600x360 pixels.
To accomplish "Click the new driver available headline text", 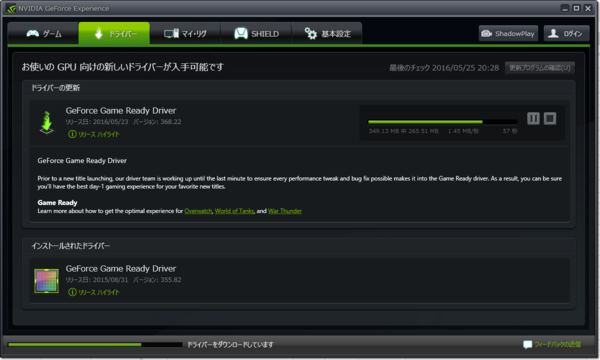I will (x=122, y=67).
